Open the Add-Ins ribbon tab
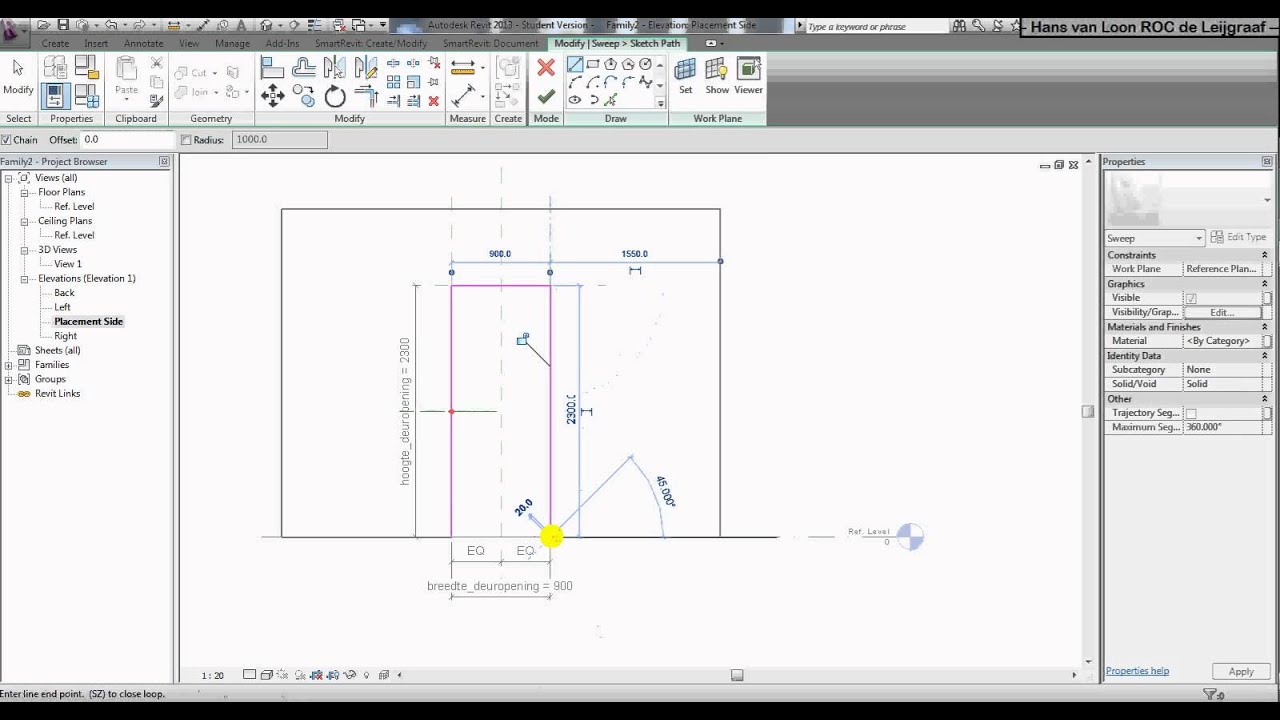 point(282,43)
